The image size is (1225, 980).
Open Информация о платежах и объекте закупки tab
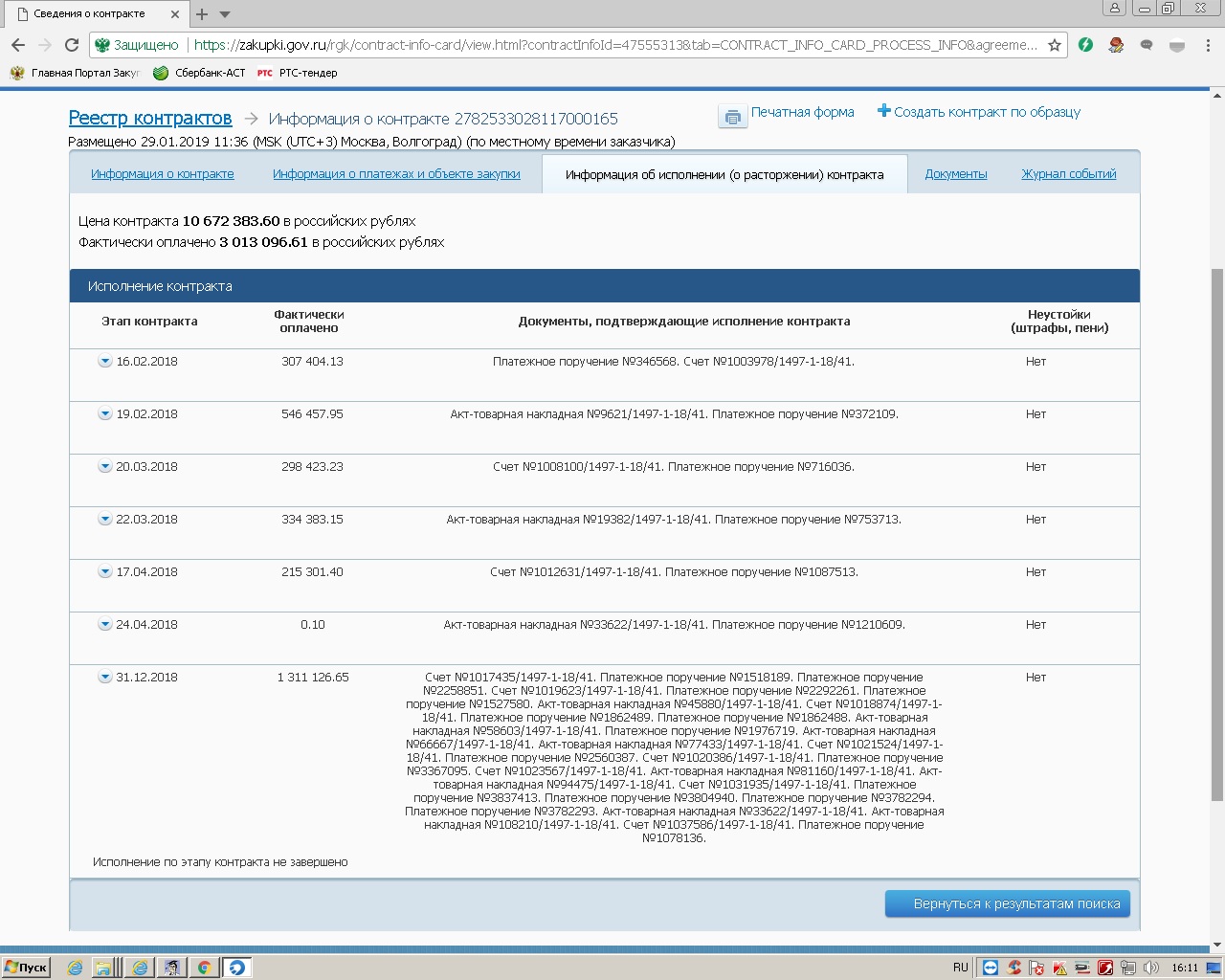coord(396,174)
